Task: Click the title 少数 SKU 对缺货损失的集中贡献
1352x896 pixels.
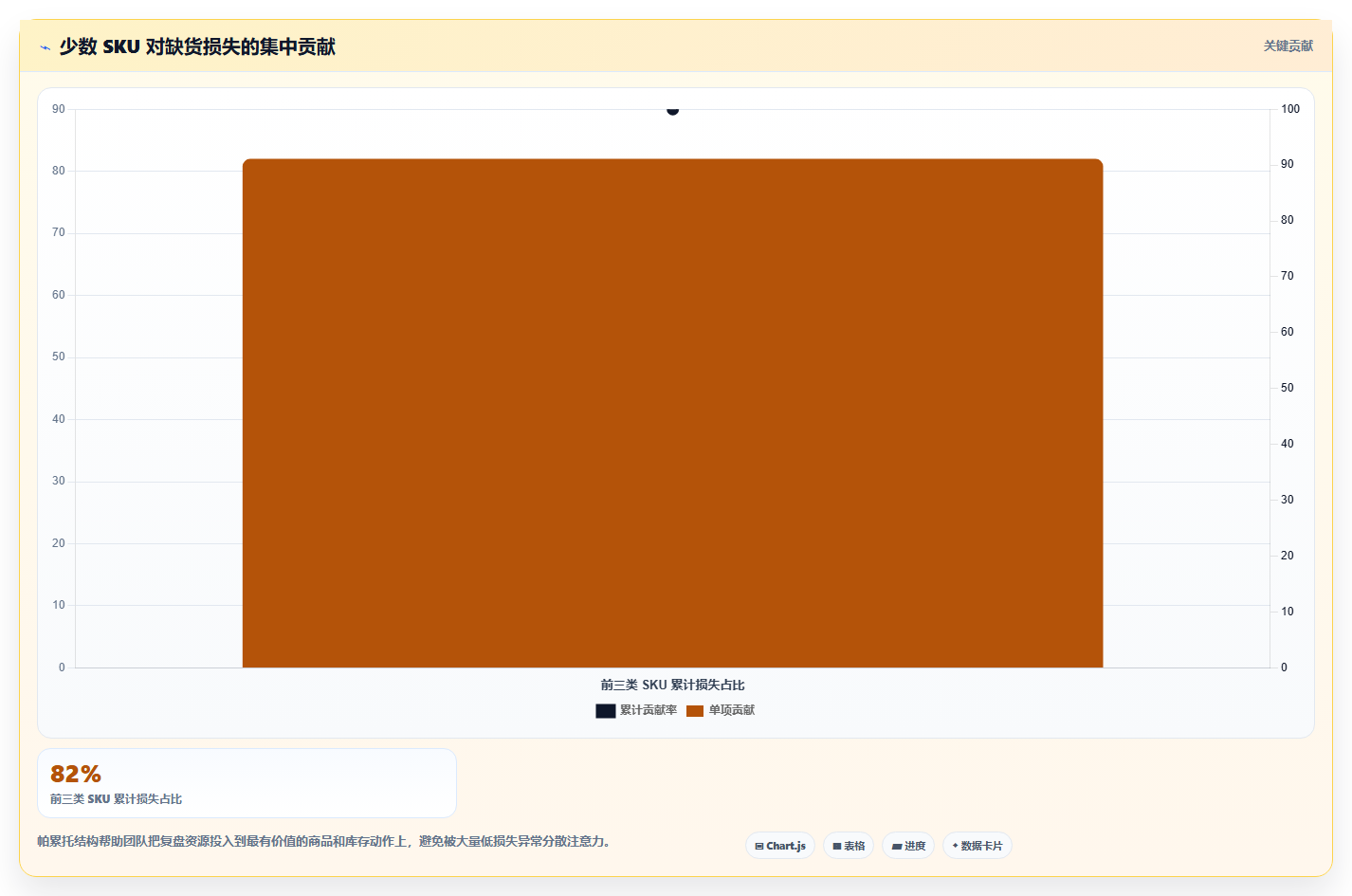Action: click(x=197, y=46)
